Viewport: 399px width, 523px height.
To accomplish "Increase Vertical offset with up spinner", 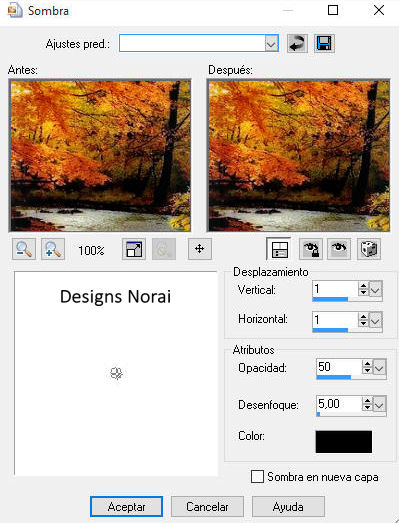I will tap(363, 286).
